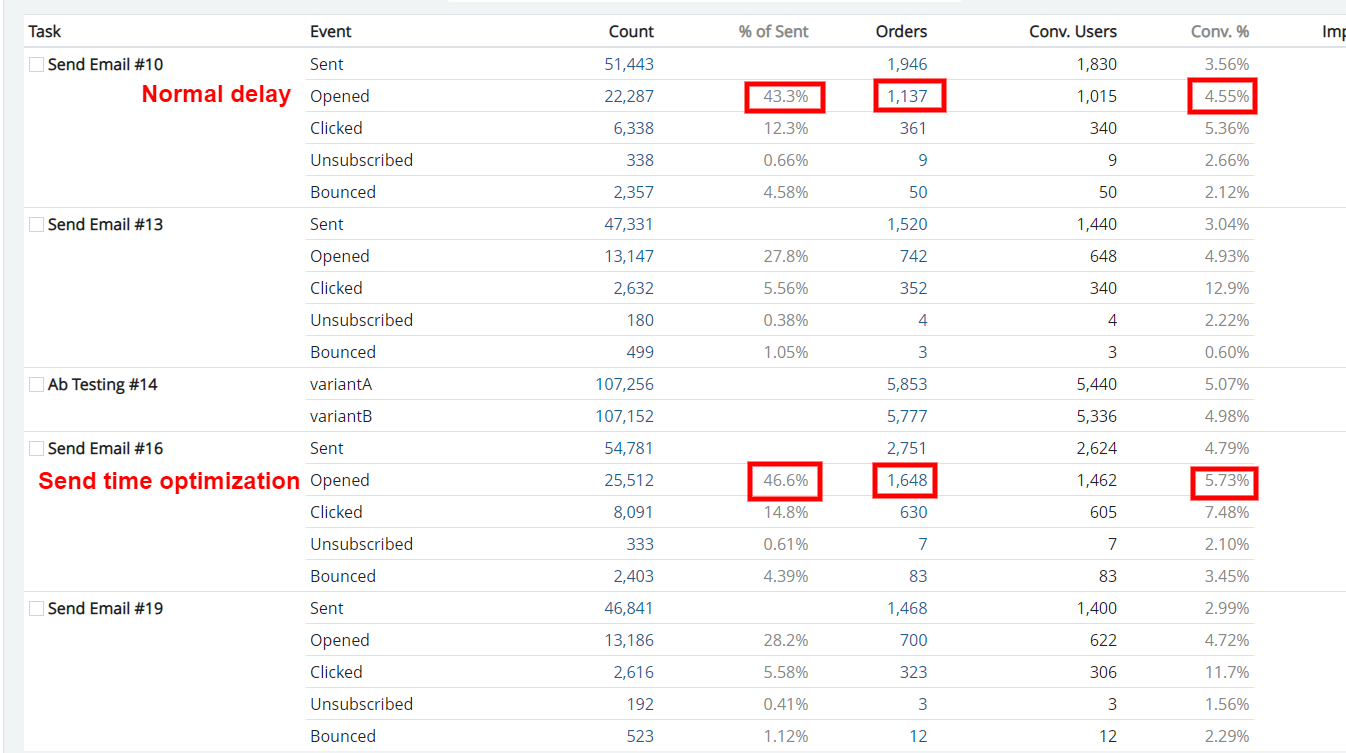Open the Orders link 1,946 in Sent row
Screen dimensions: 1346x753
point(909,63)
